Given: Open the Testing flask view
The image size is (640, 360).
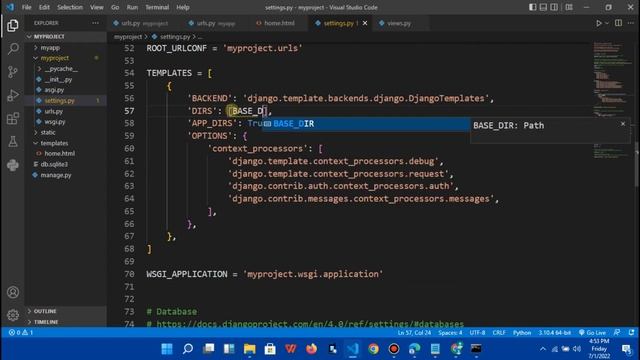Looking at the screenshot, I should coord(13,142).
